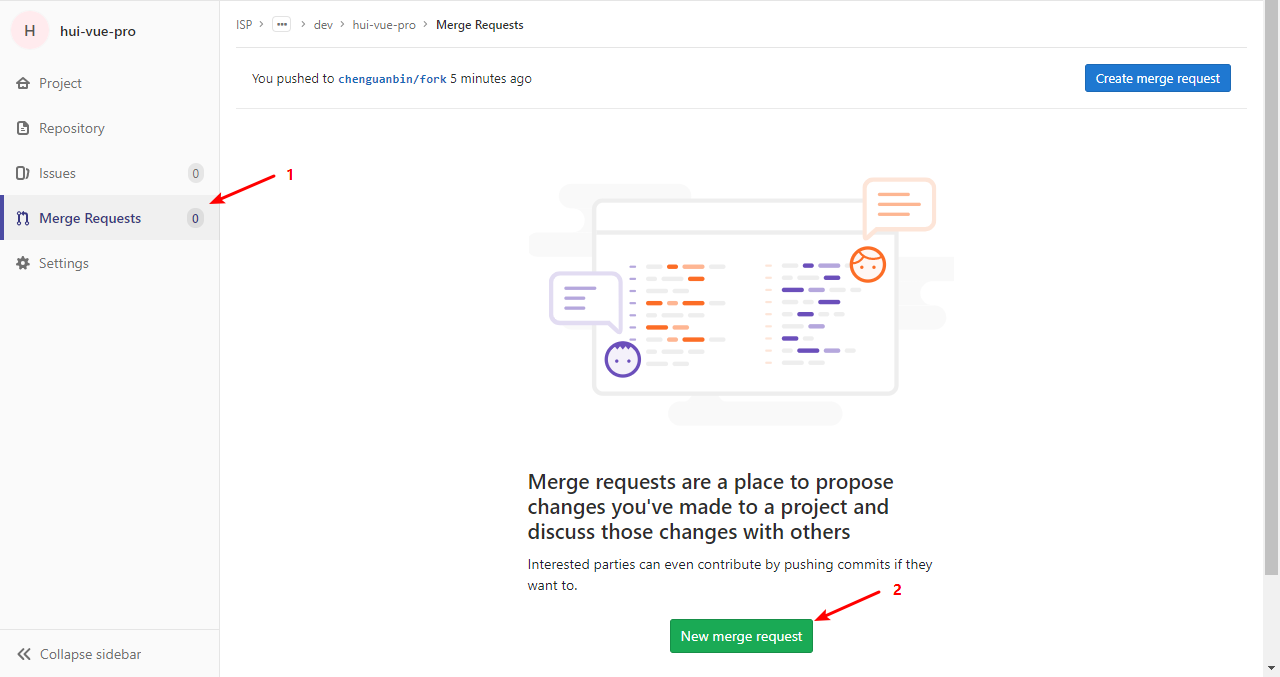Click the Issues count badge
Screen dimensions: 1280x677
[x=196, y=174]
